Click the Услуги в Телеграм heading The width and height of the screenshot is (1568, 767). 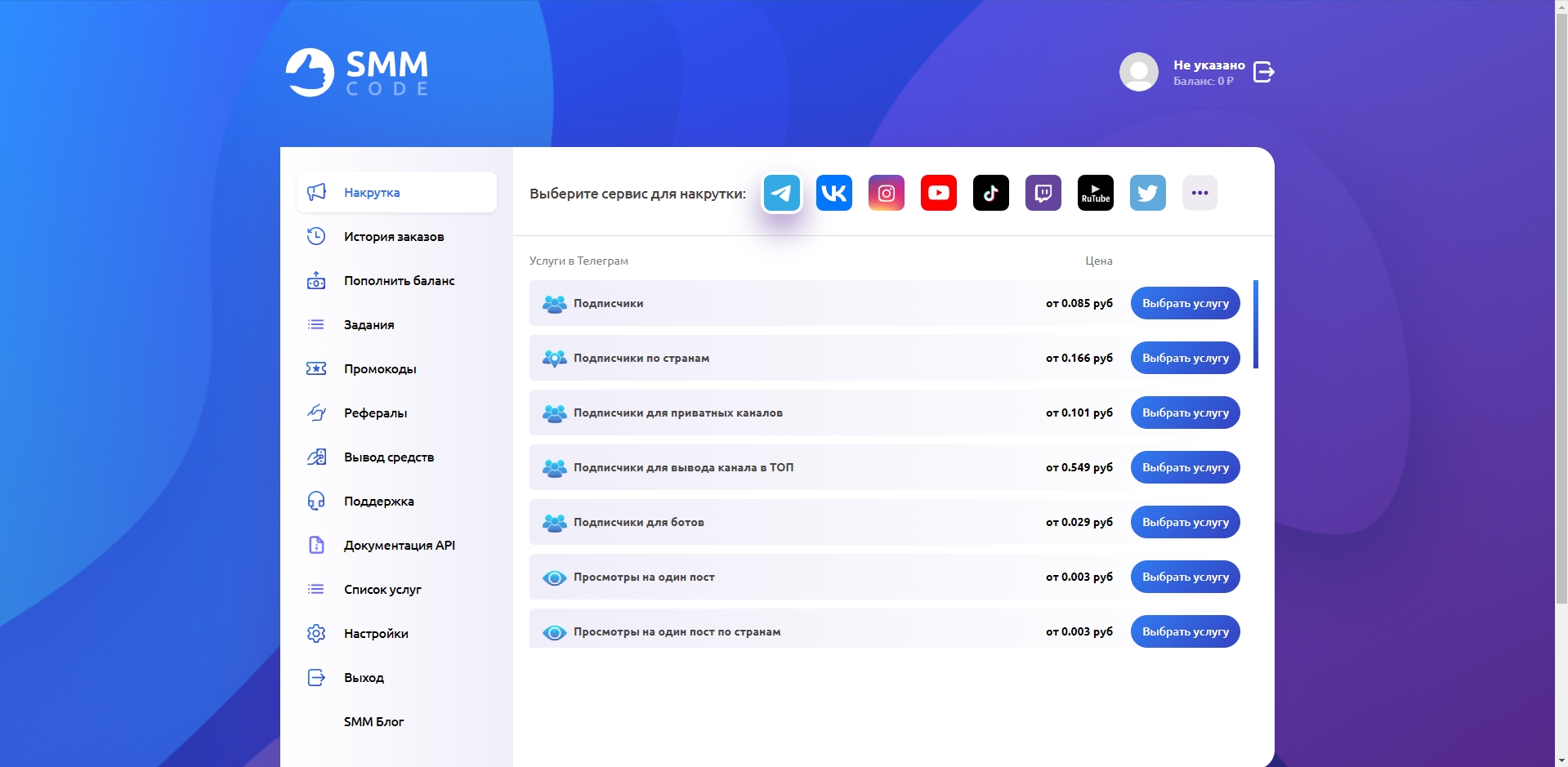[x=579, y=261]
